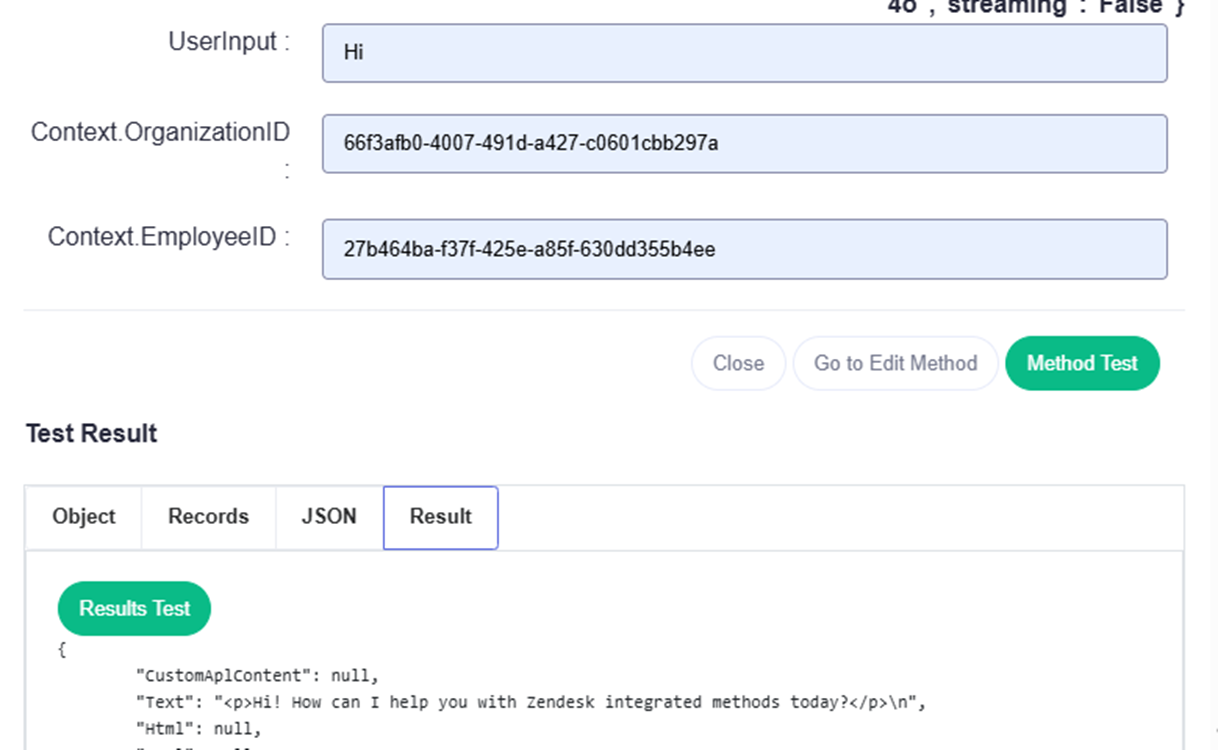Select the JSON tab

(x=329, y=517)
